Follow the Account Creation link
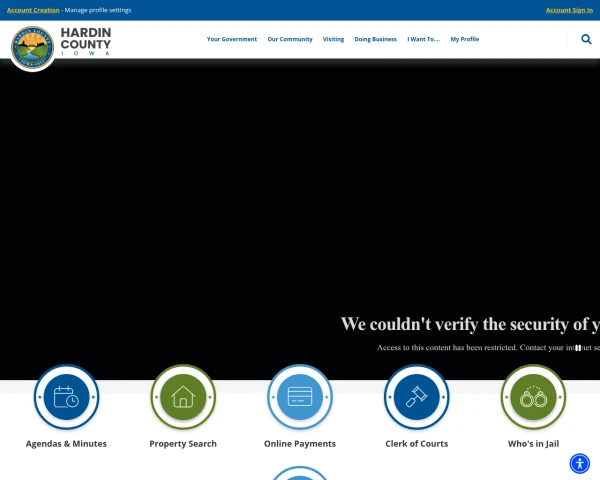Image resolution: width=600 pixels, height=480 pixels. pyautogui.click(x=33, y=10)
